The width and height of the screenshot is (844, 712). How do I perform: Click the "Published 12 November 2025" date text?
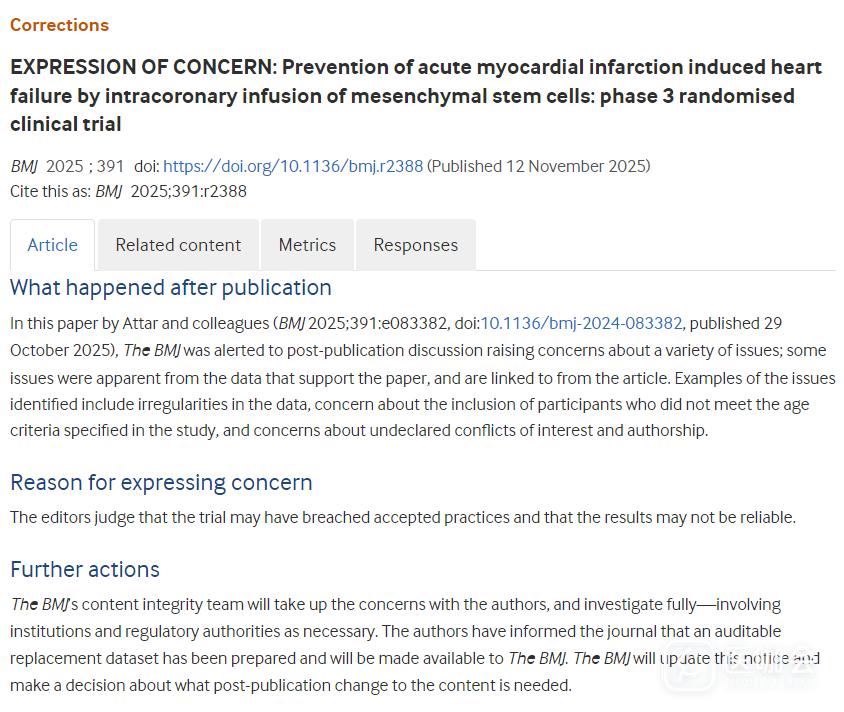(x=540, y=166)
